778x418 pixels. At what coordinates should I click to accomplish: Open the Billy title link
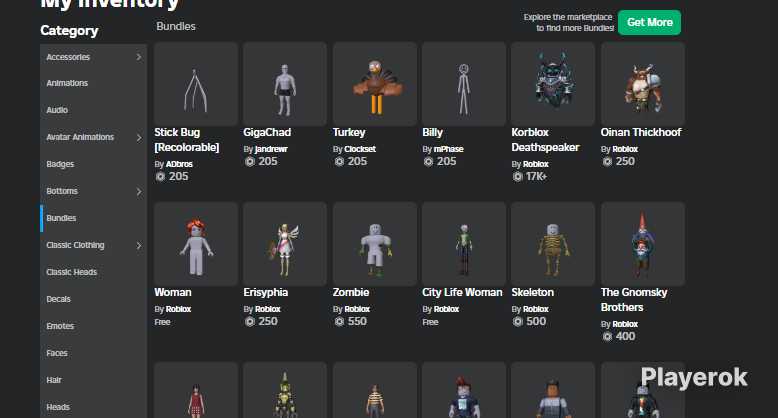(x=432, y=133)
